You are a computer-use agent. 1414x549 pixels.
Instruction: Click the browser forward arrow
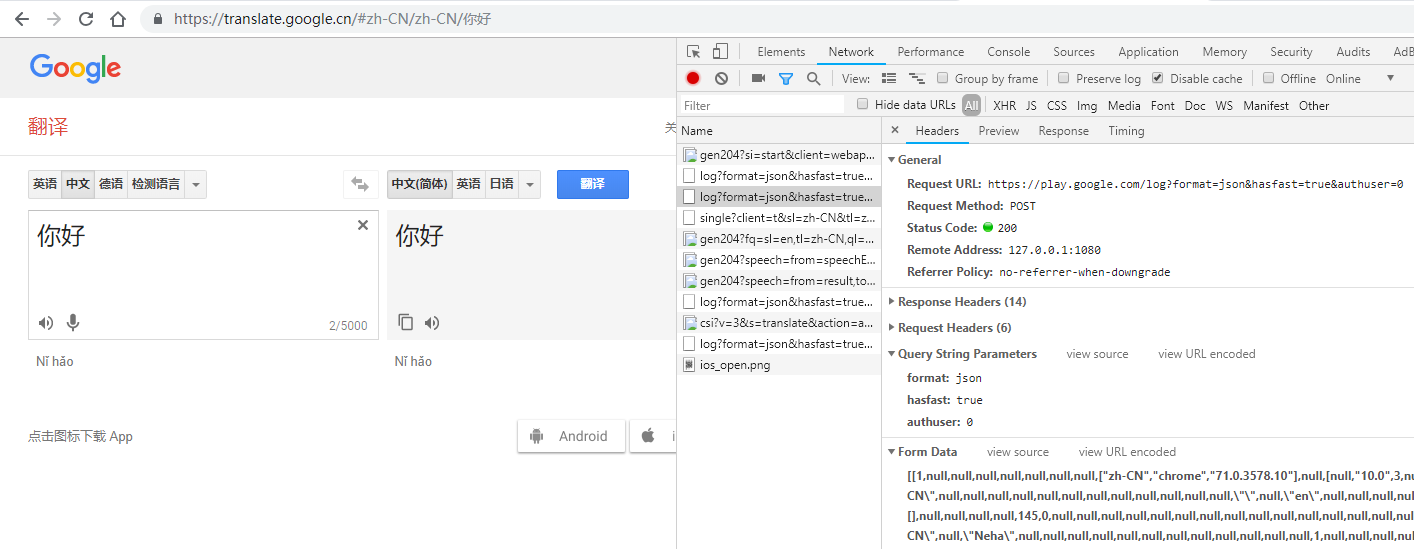(54, 19)
